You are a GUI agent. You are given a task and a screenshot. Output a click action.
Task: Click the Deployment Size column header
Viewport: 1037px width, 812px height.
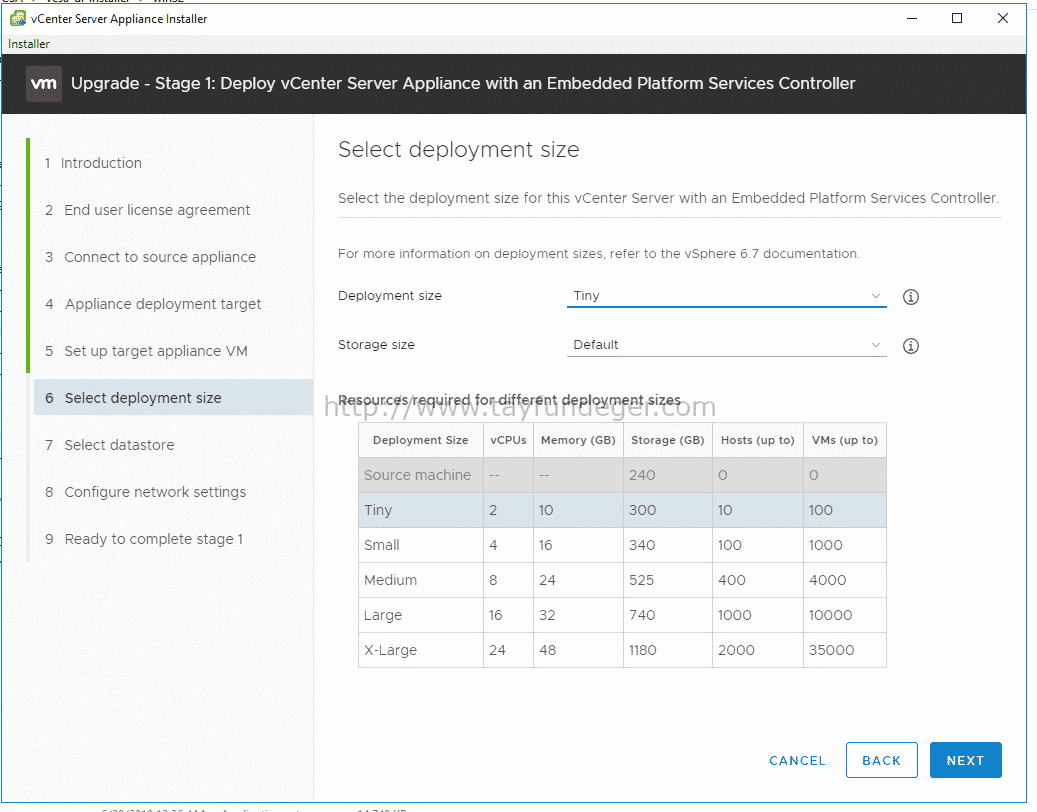pos(421,440)
